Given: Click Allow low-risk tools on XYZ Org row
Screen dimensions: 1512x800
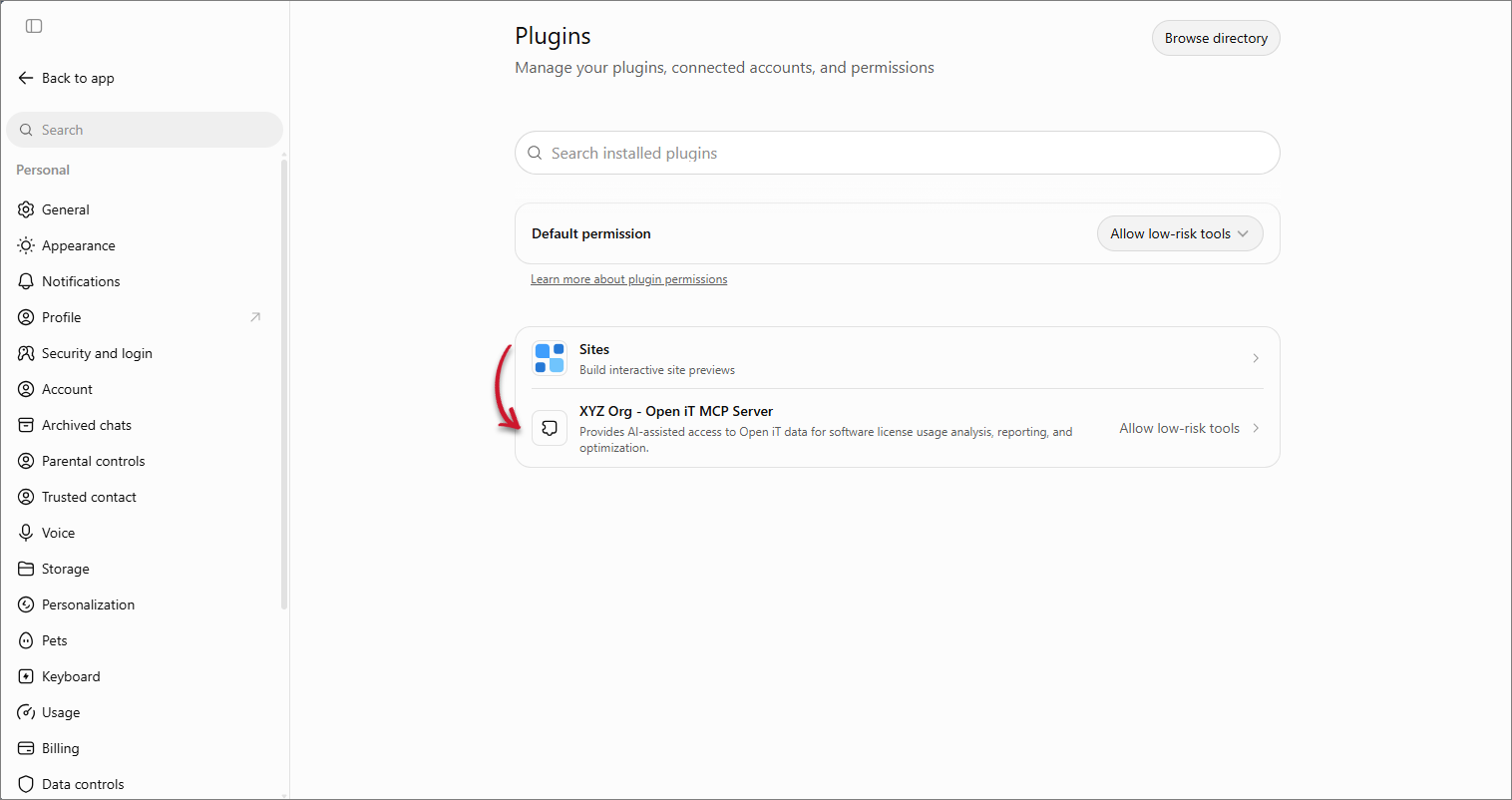Looking at the screenshot, I should 1179,428.
